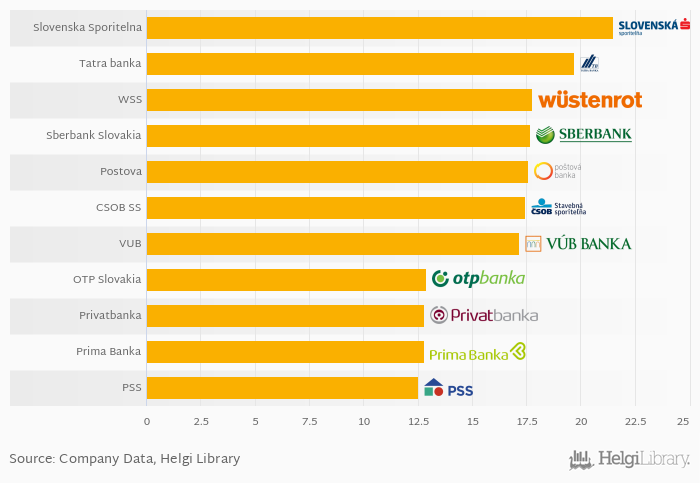700x483 pixels.
Task: Click the green Sberbank logo
Action: pyautogui.click(x=584, y=134)
